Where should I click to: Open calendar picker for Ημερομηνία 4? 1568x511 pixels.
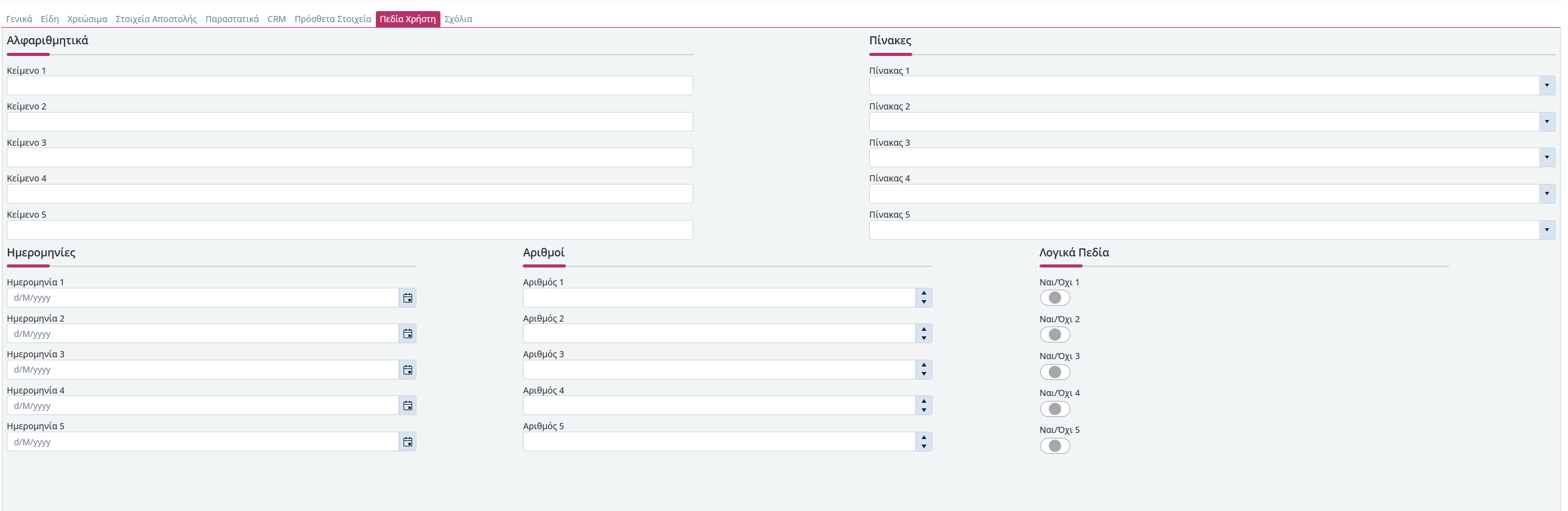coord(407,406)
